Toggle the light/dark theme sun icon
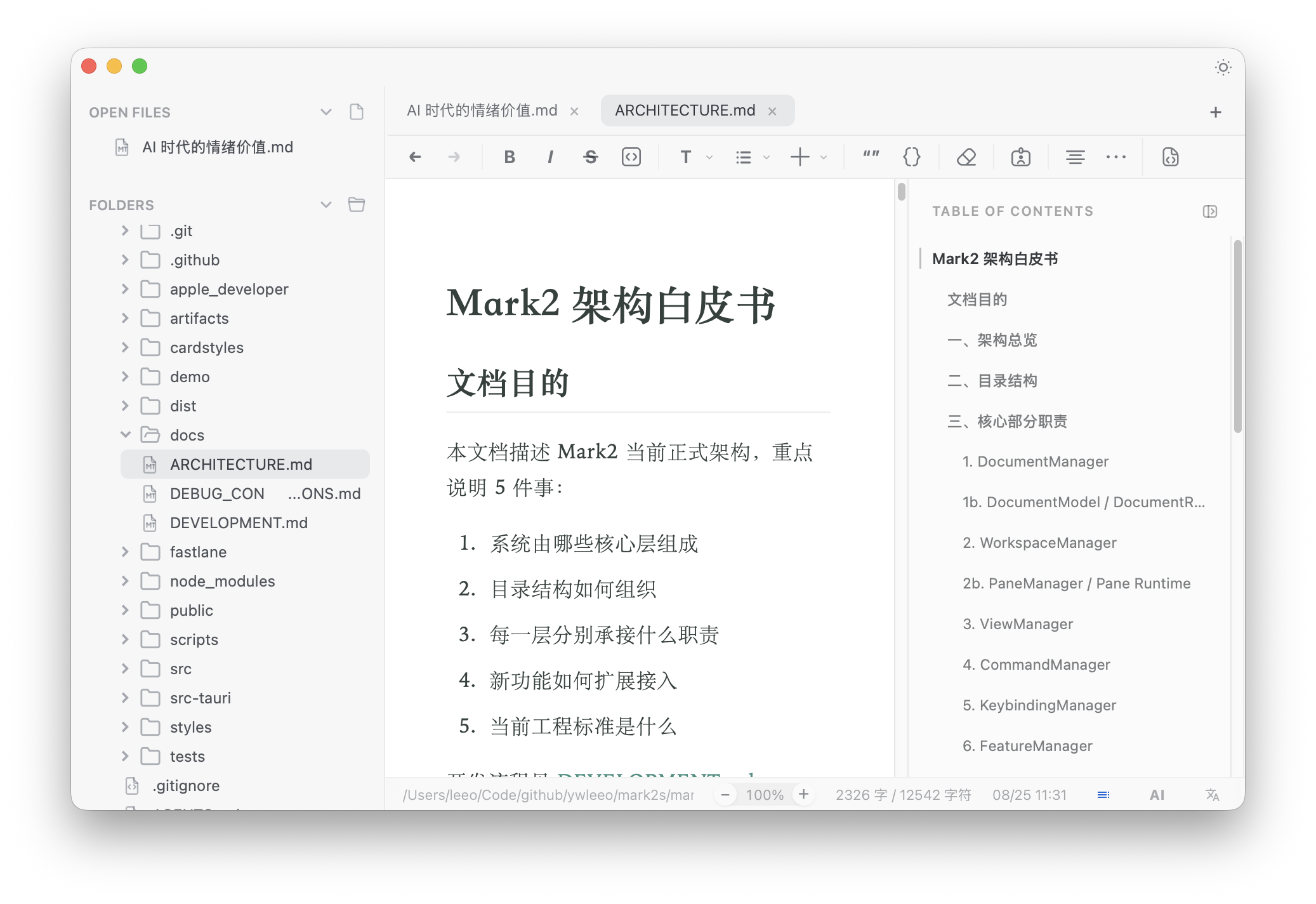This screenshot has width=1316, height=904. pos(1223,67)
